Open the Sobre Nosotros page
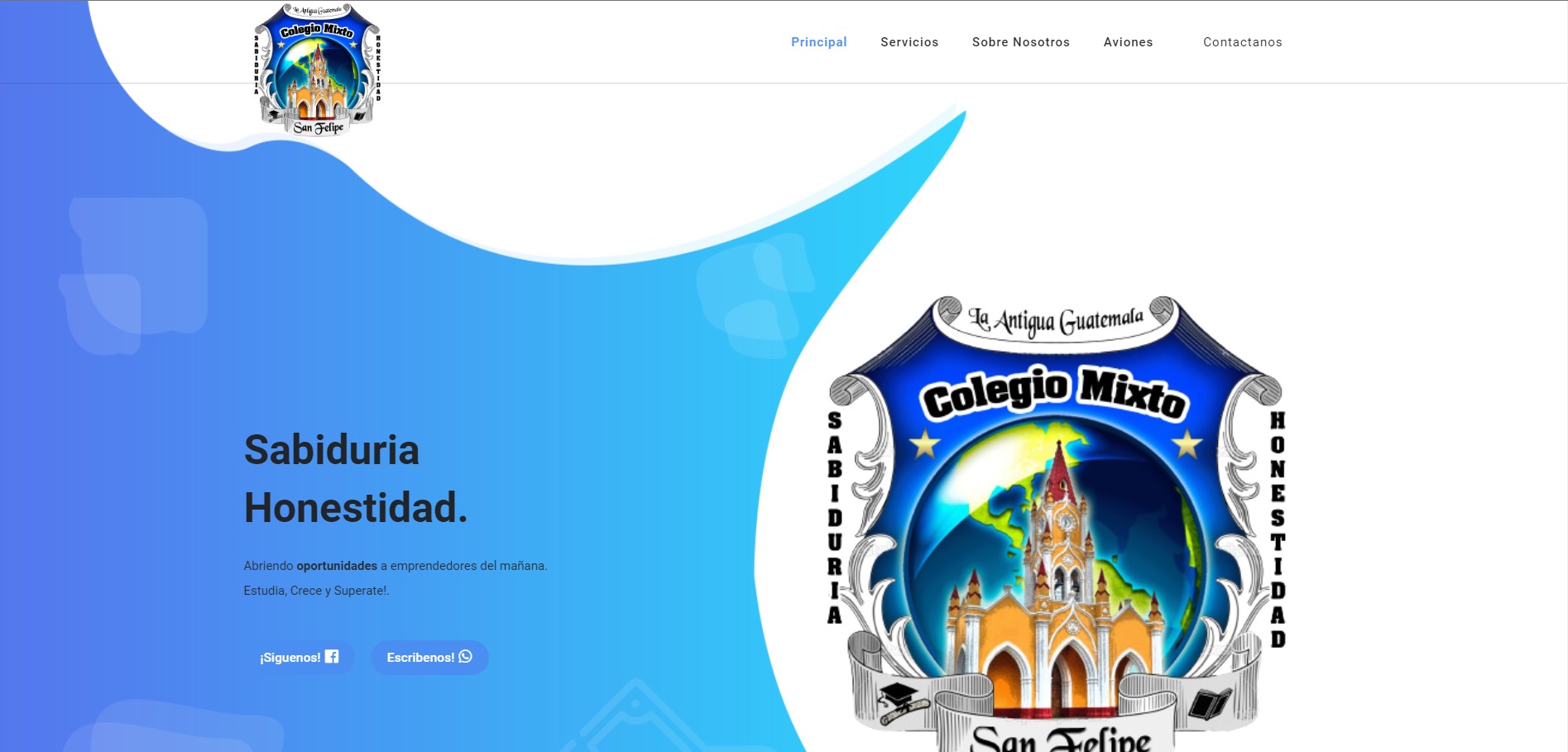Image resolution: width=1568 pixels, height=752 pixels. pos(1020,42)
